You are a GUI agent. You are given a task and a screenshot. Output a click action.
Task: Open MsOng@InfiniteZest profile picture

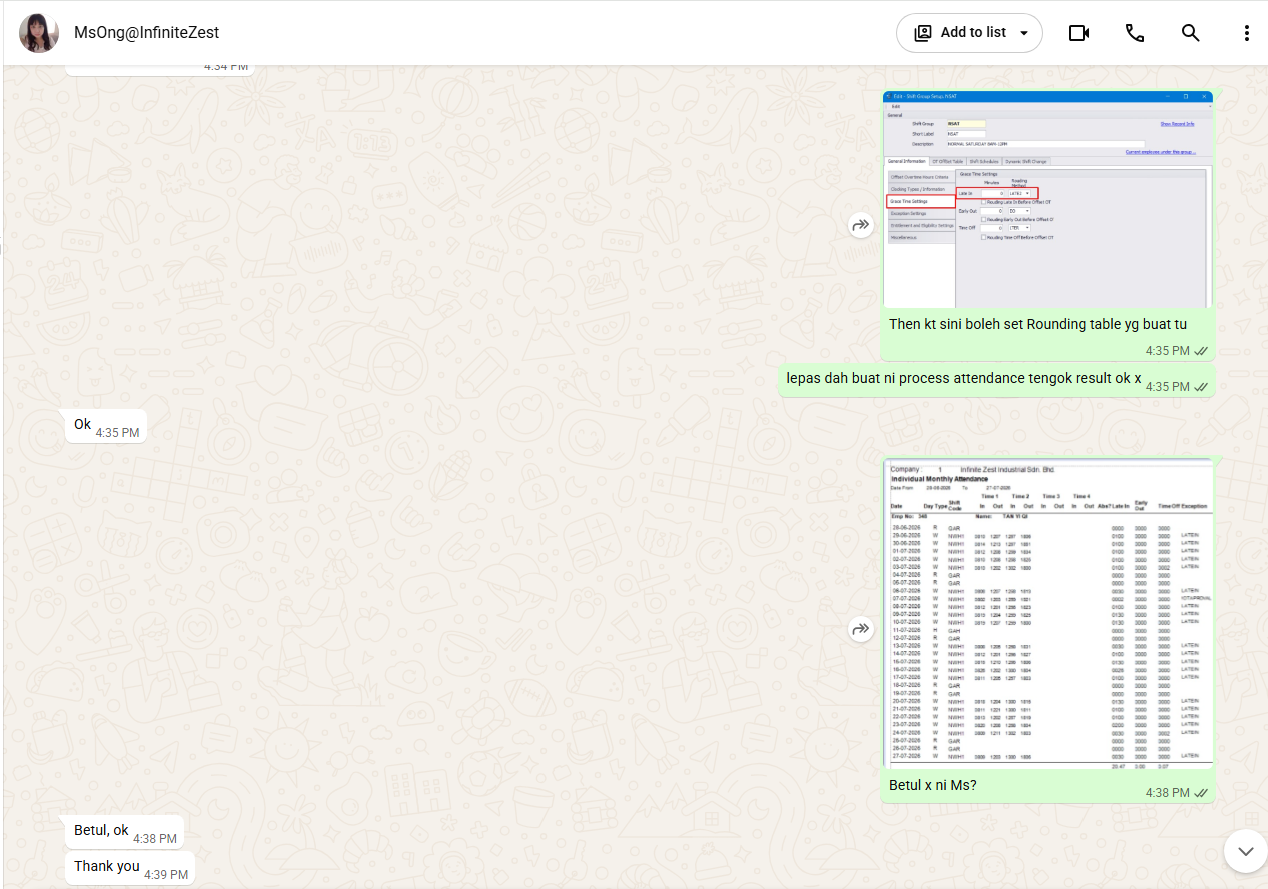click(39, 33)
